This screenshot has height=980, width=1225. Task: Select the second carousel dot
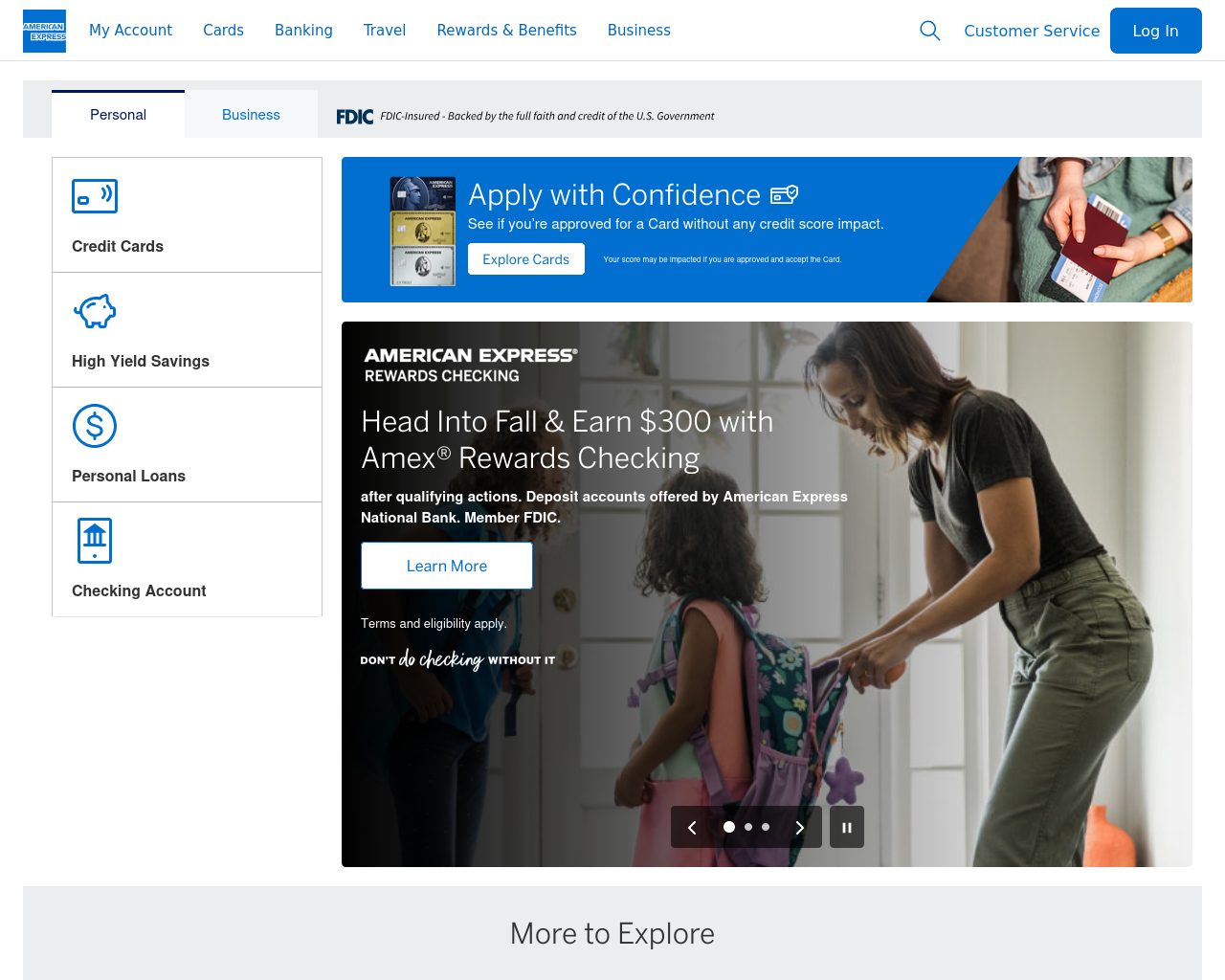coord(748,827)
